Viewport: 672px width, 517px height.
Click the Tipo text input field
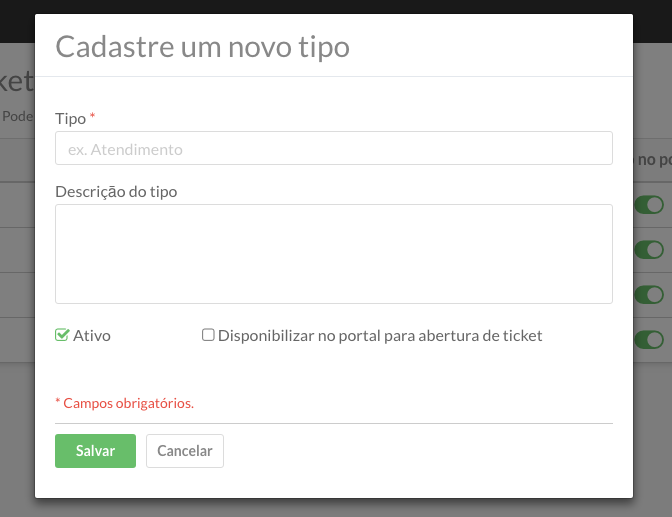[x=333, y=148]
